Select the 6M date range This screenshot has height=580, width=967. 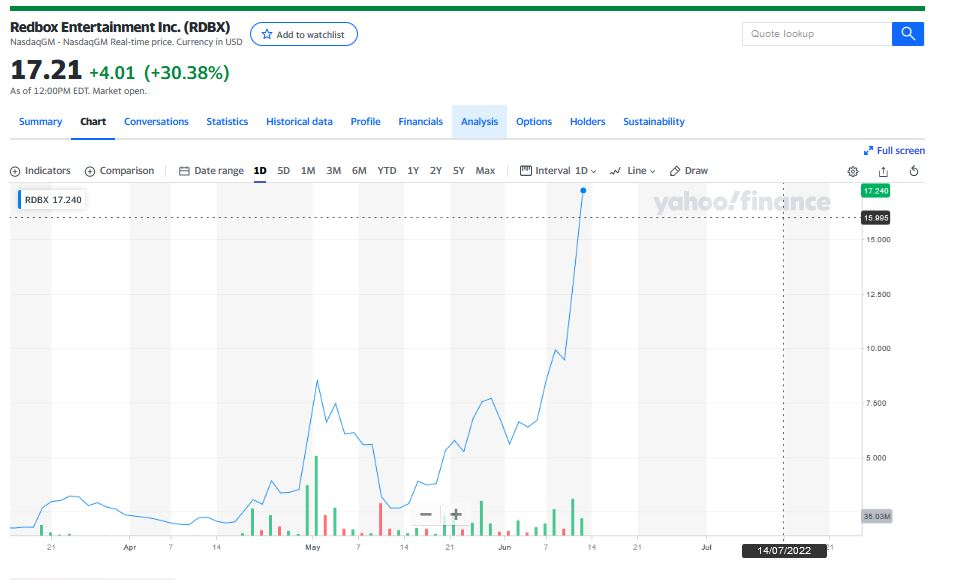coord(360,171)
